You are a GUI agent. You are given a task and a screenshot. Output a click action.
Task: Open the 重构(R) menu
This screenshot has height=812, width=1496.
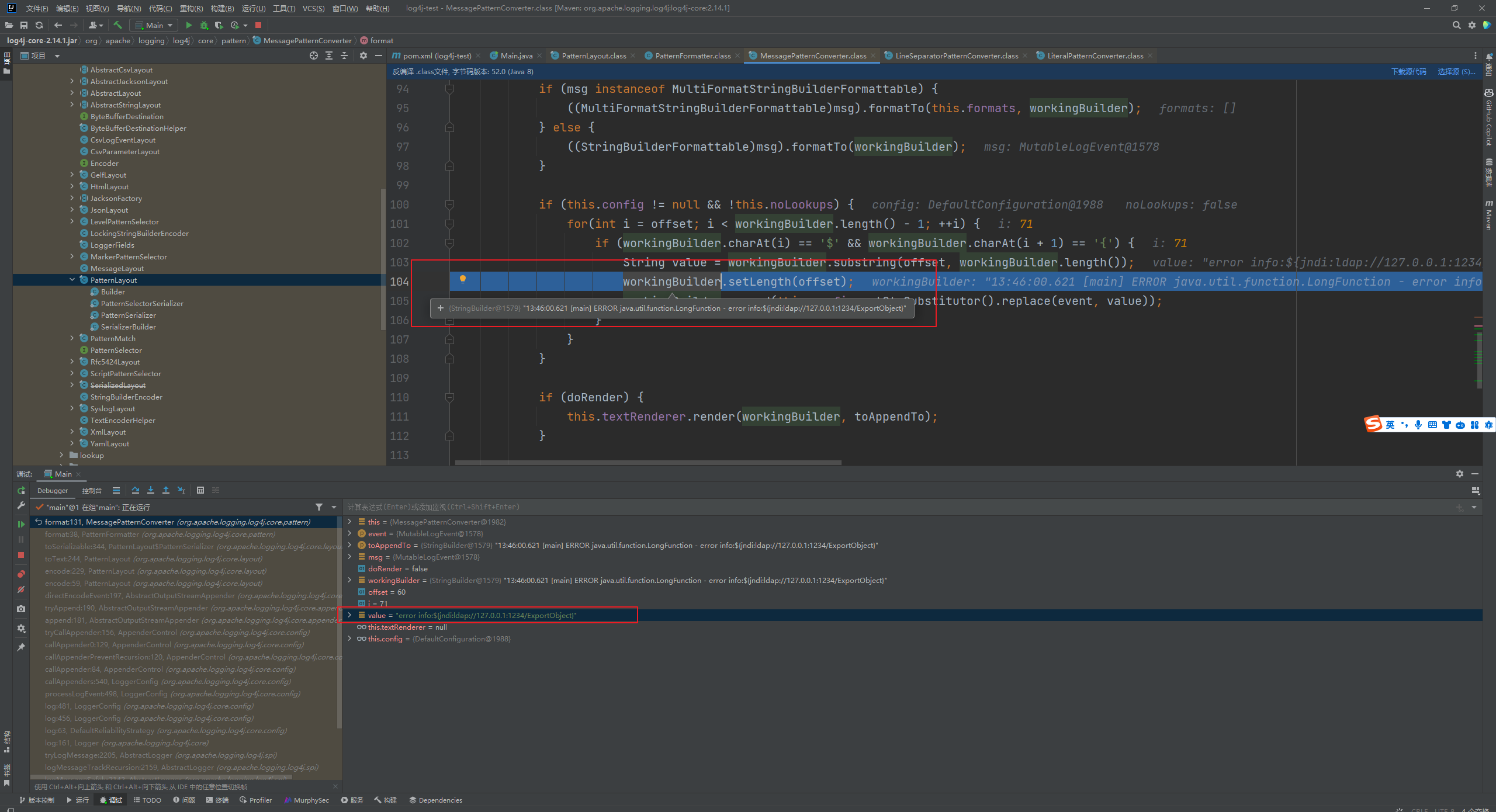pyautogui.click(x=191, y=8)
